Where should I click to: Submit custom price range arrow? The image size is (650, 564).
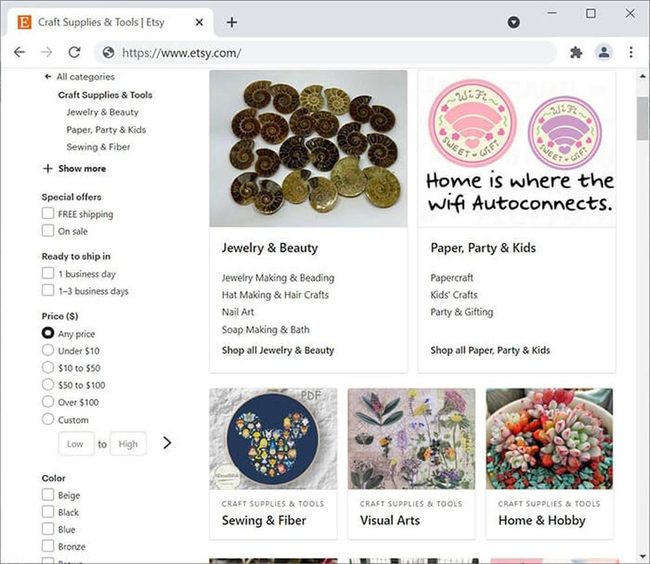tap(167, 443)
